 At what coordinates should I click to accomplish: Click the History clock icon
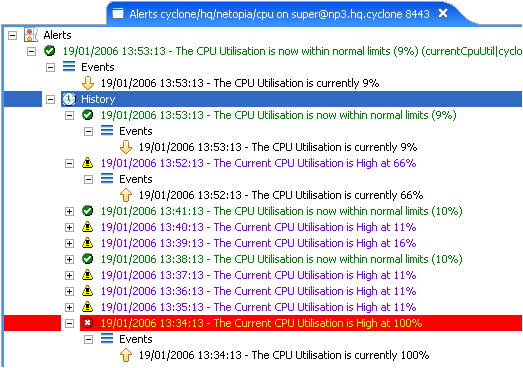tap(69, 99)
